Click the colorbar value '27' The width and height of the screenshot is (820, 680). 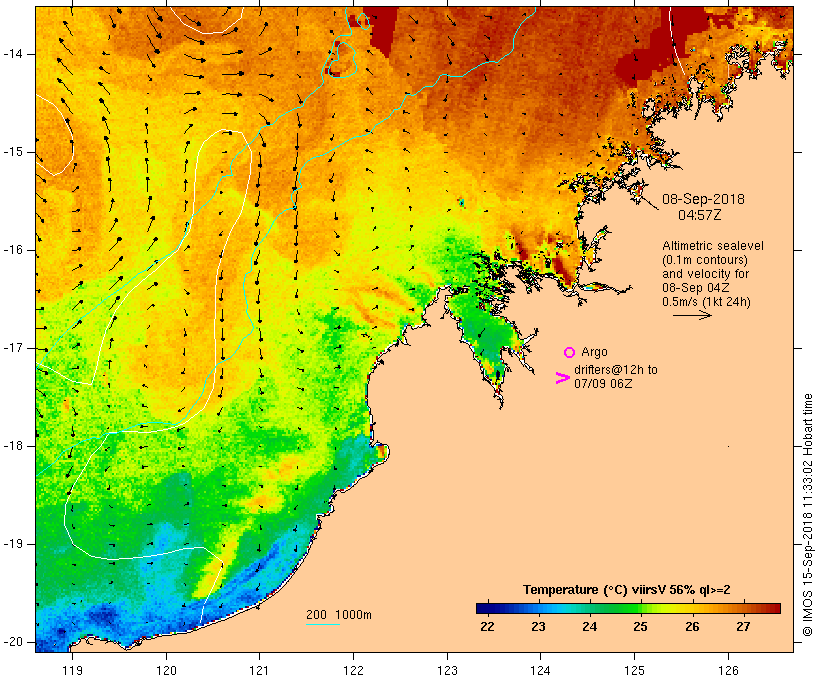pos(743,627)
